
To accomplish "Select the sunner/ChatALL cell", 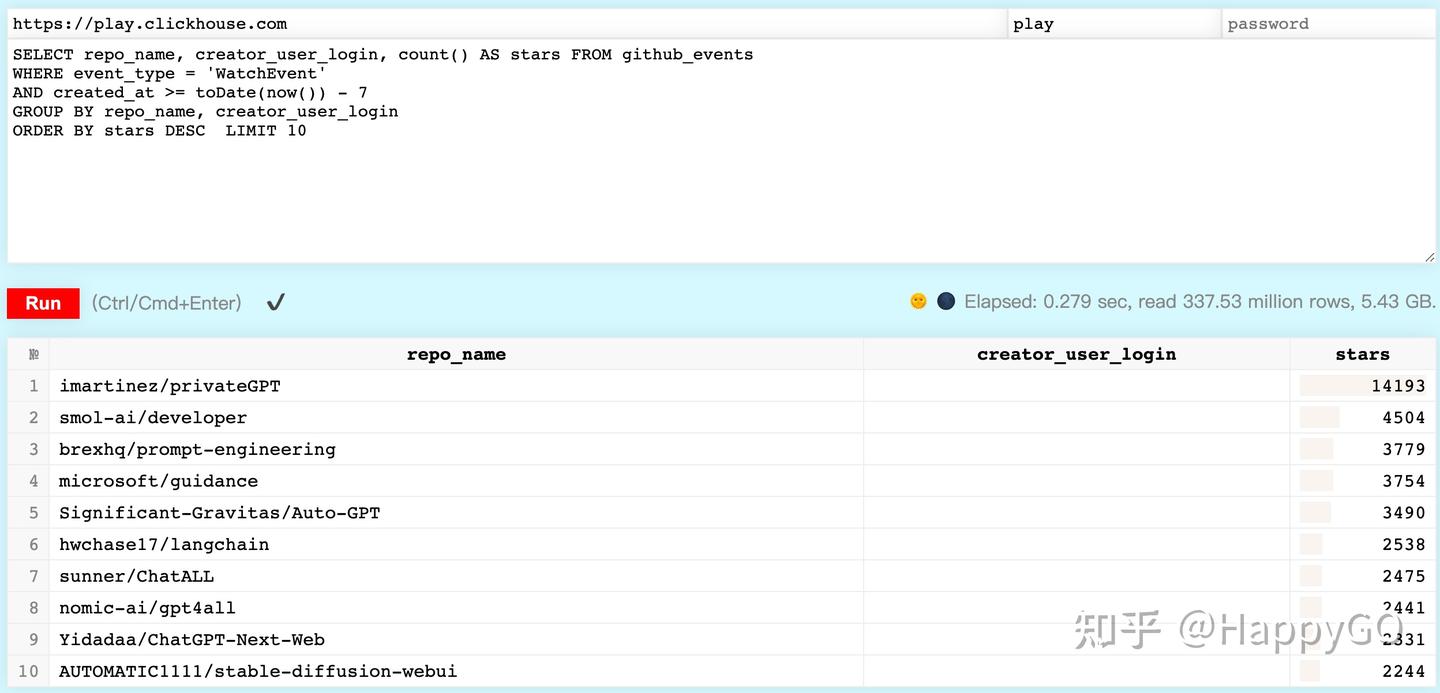I will point(456,576).
